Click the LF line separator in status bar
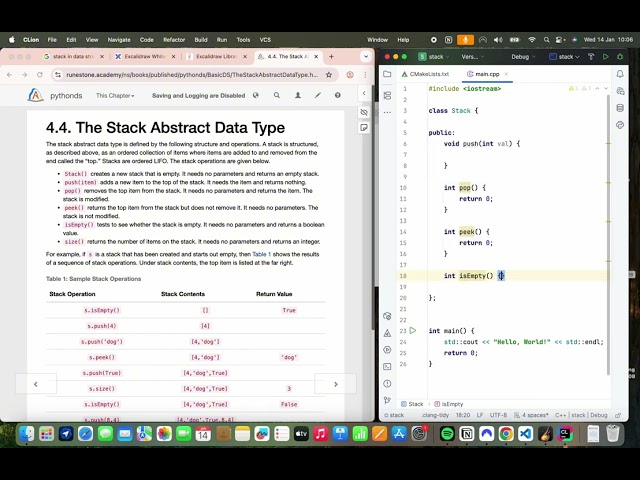The image size is (640, 480). 480,415
